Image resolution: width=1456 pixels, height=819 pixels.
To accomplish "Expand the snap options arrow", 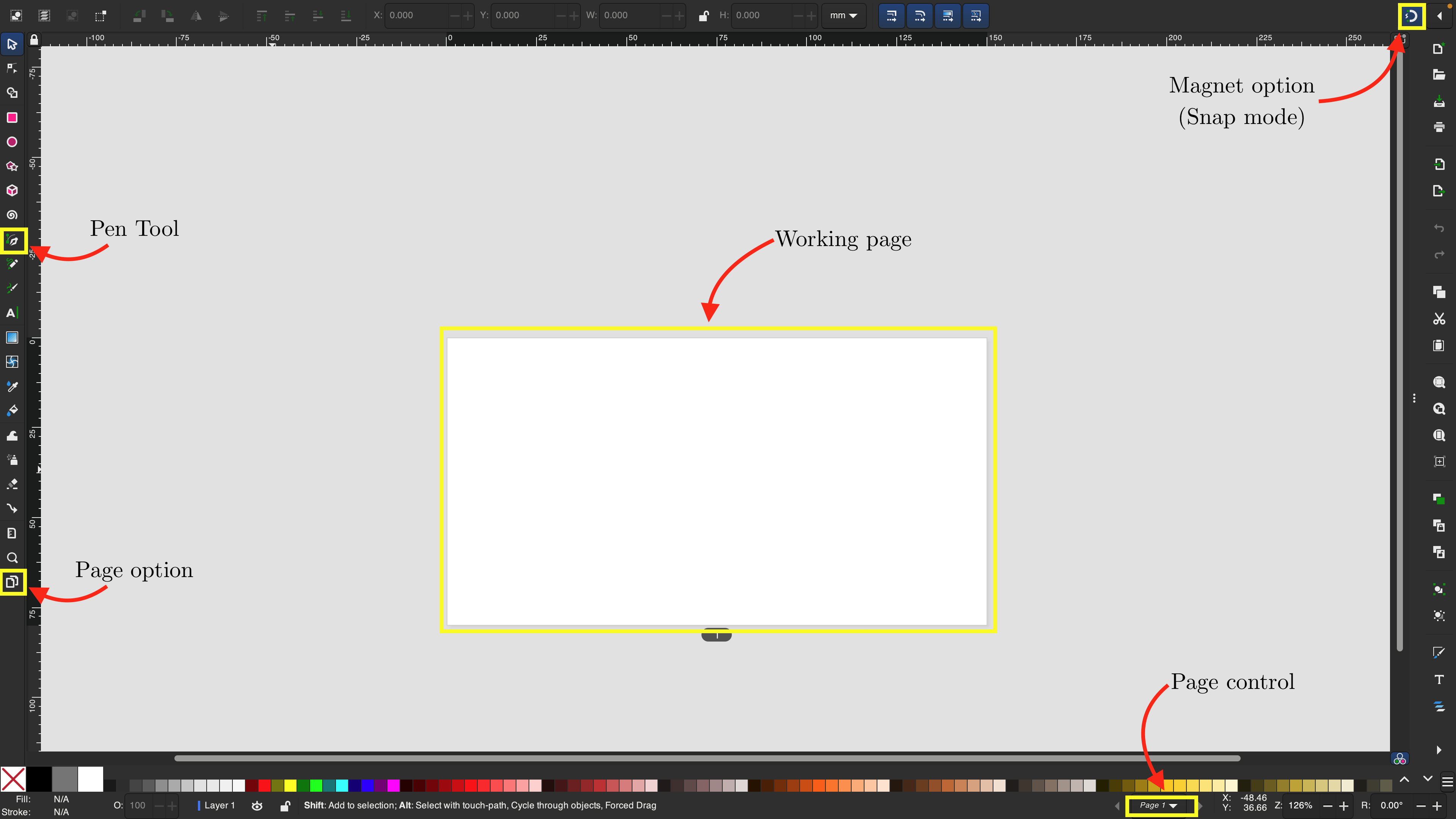I will (x=1439, y=16).
